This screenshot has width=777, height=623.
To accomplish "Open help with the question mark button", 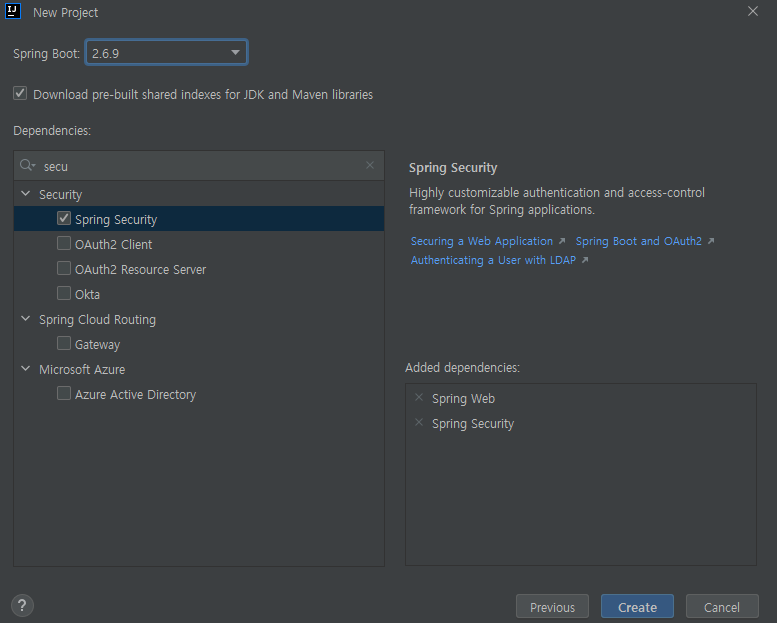I will point(22,606).
